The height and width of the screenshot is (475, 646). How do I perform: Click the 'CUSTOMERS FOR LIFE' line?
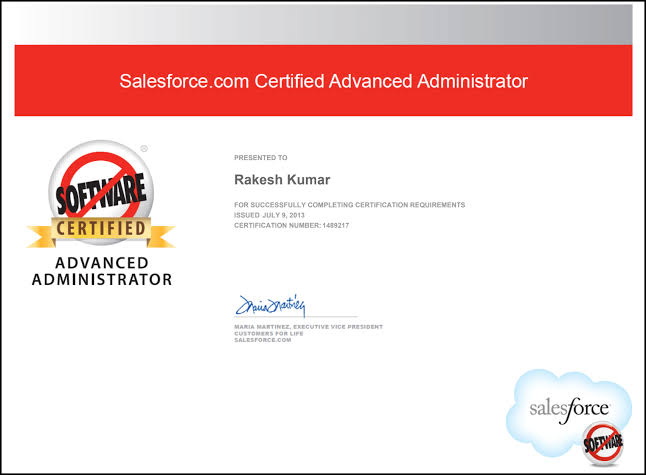269,333
